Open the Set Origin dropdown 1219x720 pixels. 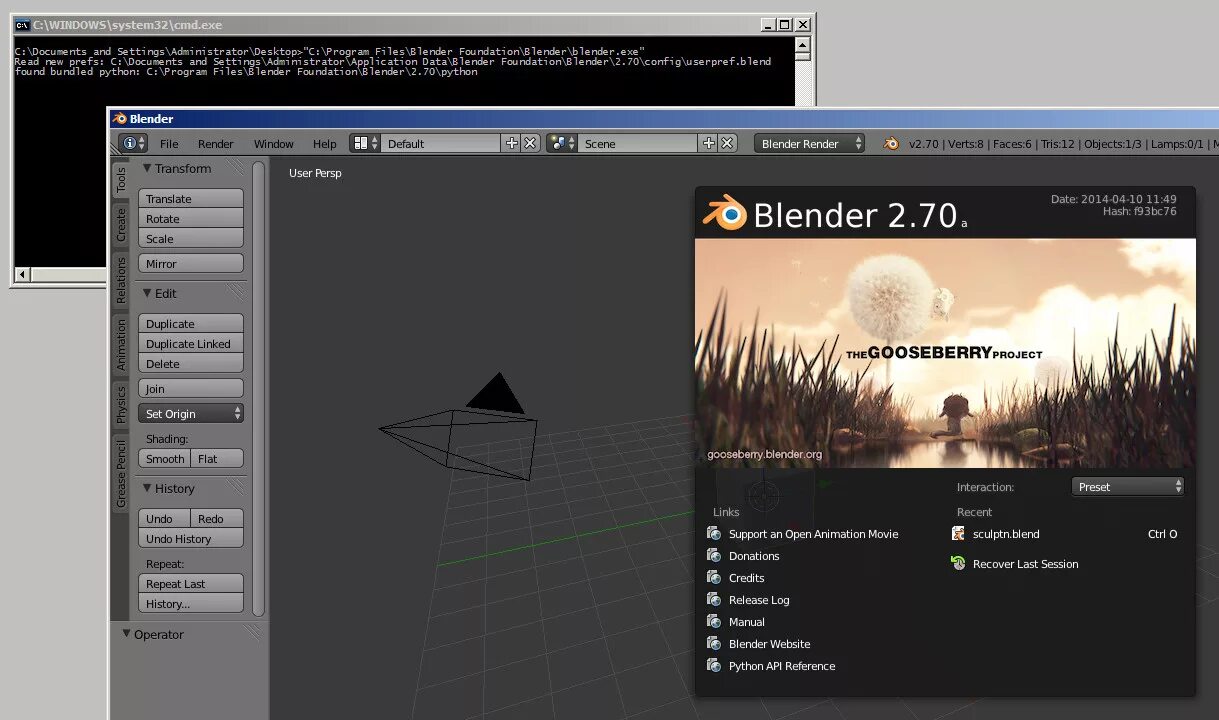[191, 413]
